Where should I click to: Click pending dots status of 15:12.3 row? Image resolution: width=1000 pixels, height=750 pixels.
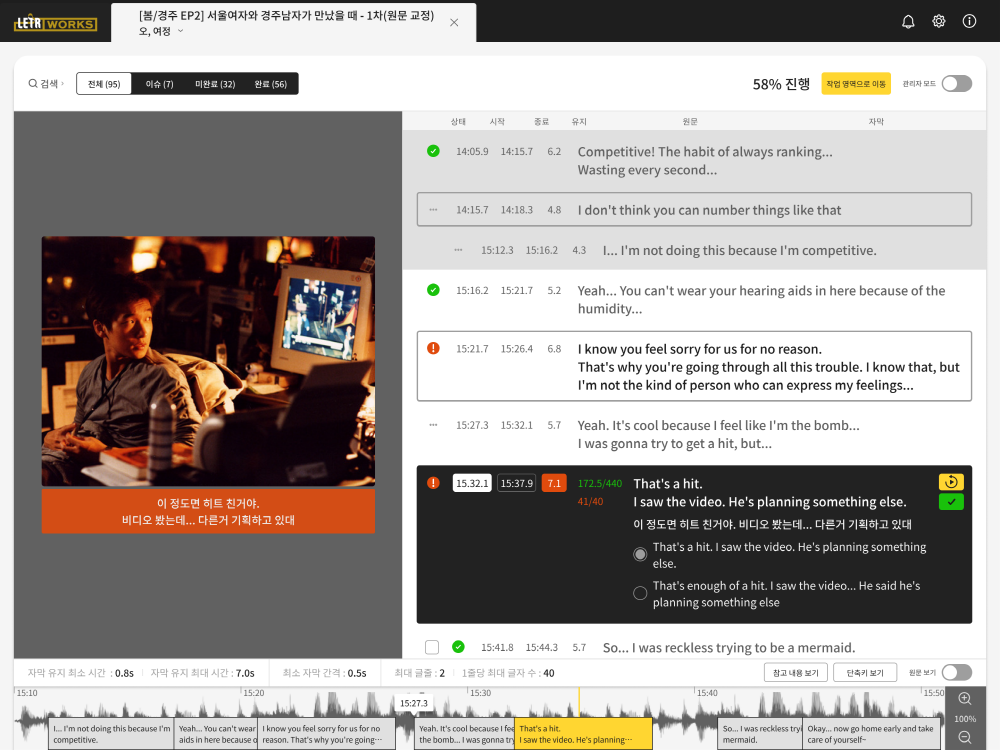(458, 250)
